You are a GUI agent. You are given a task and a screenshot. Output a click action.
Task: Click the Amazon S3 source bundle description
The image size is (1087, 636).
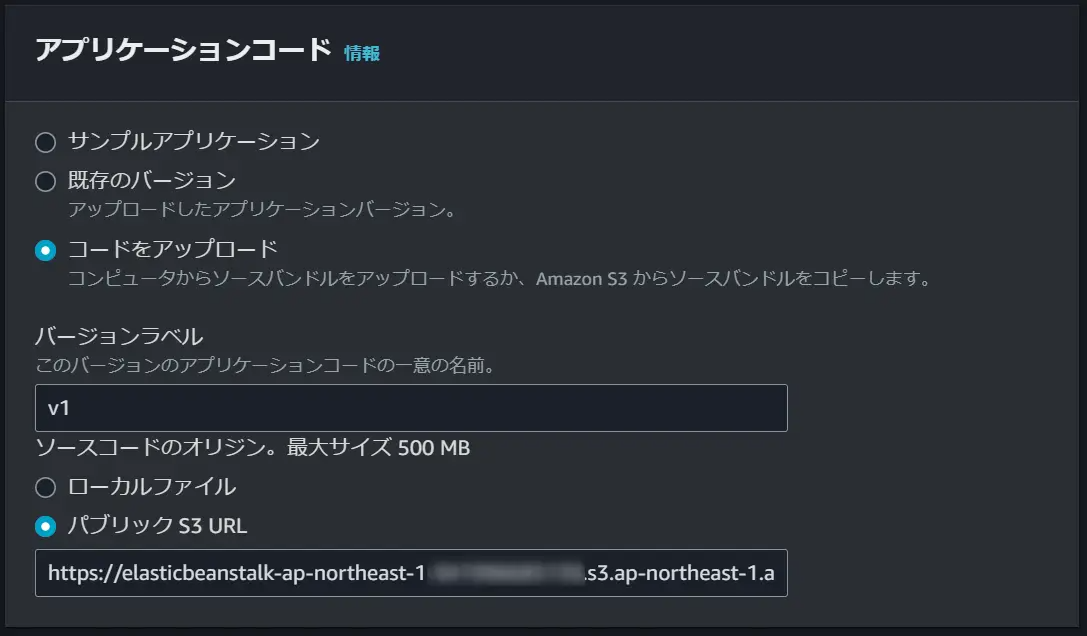pyautogui.click(x=501, y=279)
